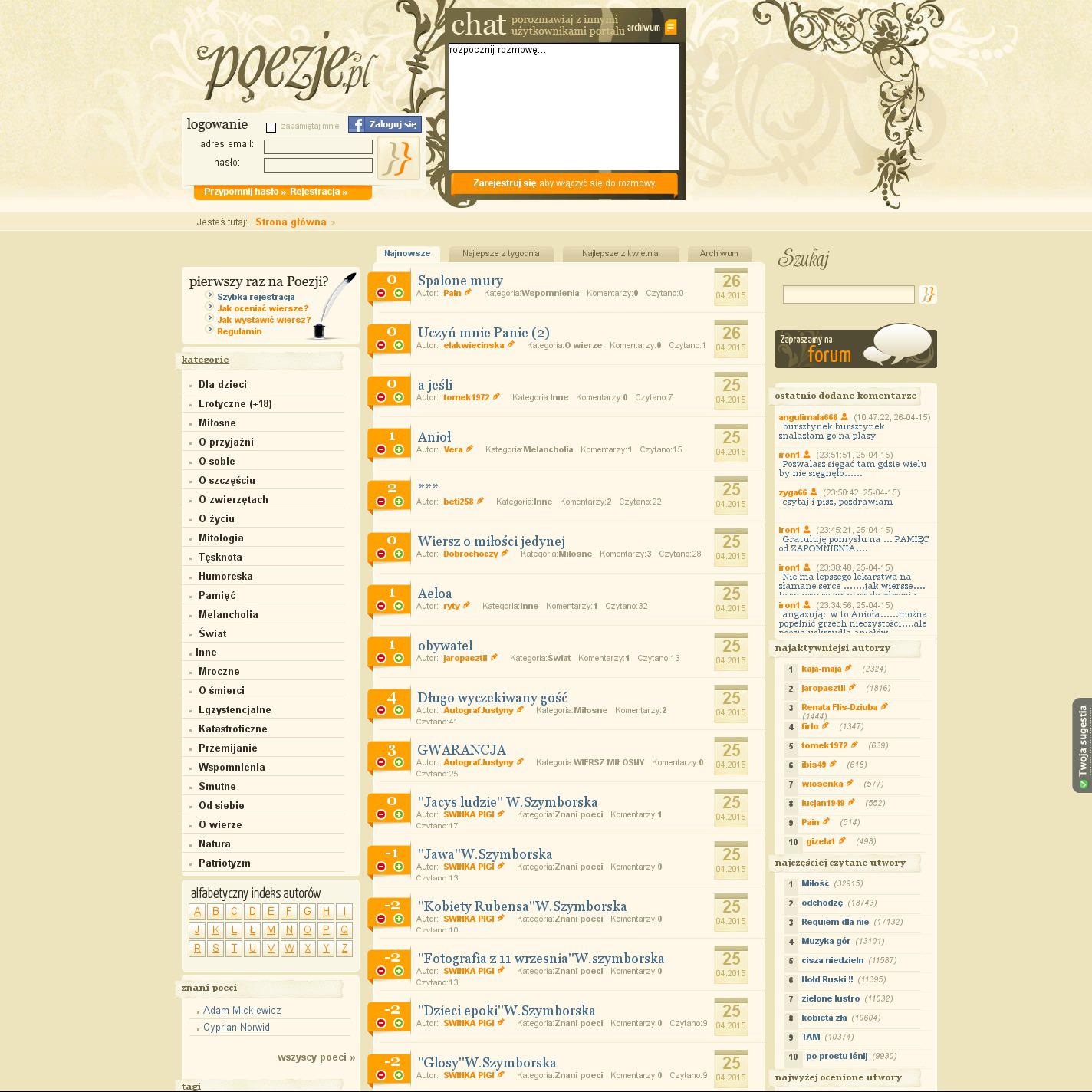Select the 'Erotyczne (+18)' category
This screenshot has width=1092, height=1092.
235,403
